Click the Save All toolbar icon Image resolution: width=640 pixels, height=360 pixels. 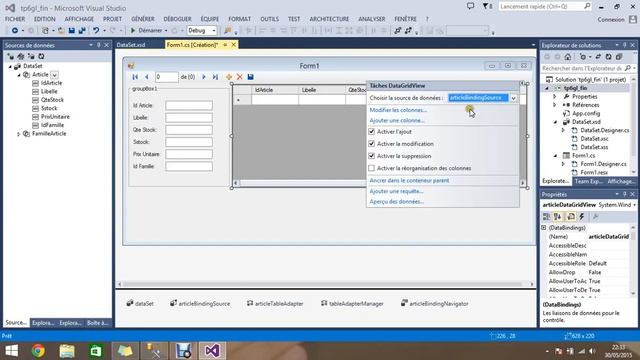pyautogui.click(x=82, y=31)
